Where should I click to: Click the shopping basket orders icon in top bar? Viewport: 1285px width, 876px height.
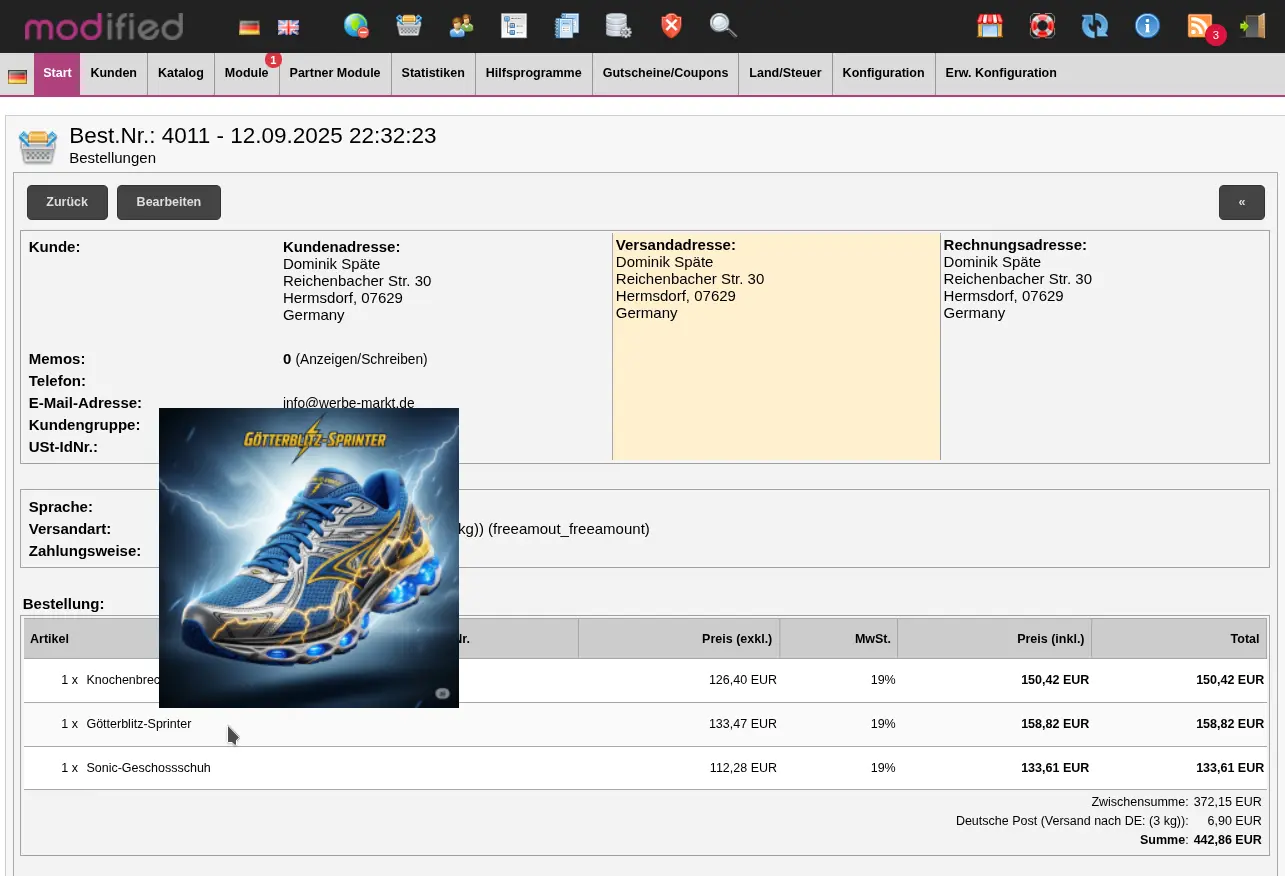tap(408, 26)
